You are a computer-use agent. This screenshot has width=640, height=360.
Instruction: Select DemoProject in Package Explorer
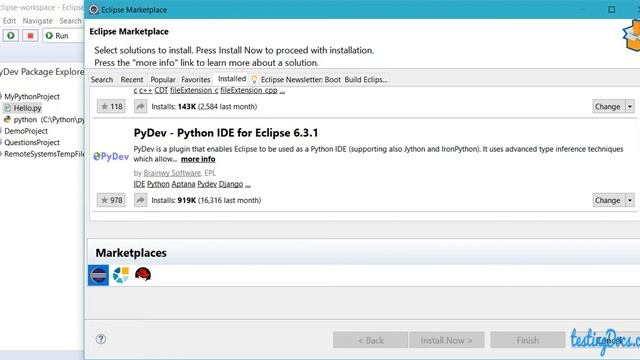point(26,131)
